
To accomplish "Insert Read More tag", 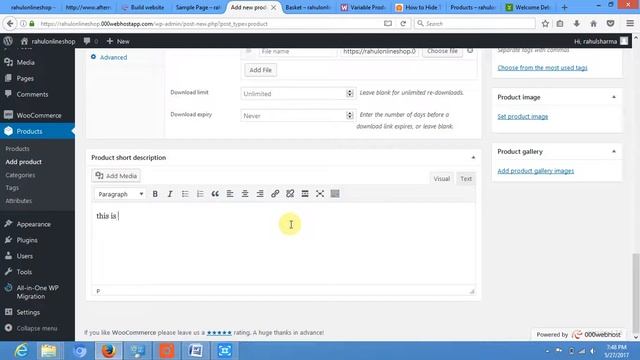I will click(x=305, y=194).
